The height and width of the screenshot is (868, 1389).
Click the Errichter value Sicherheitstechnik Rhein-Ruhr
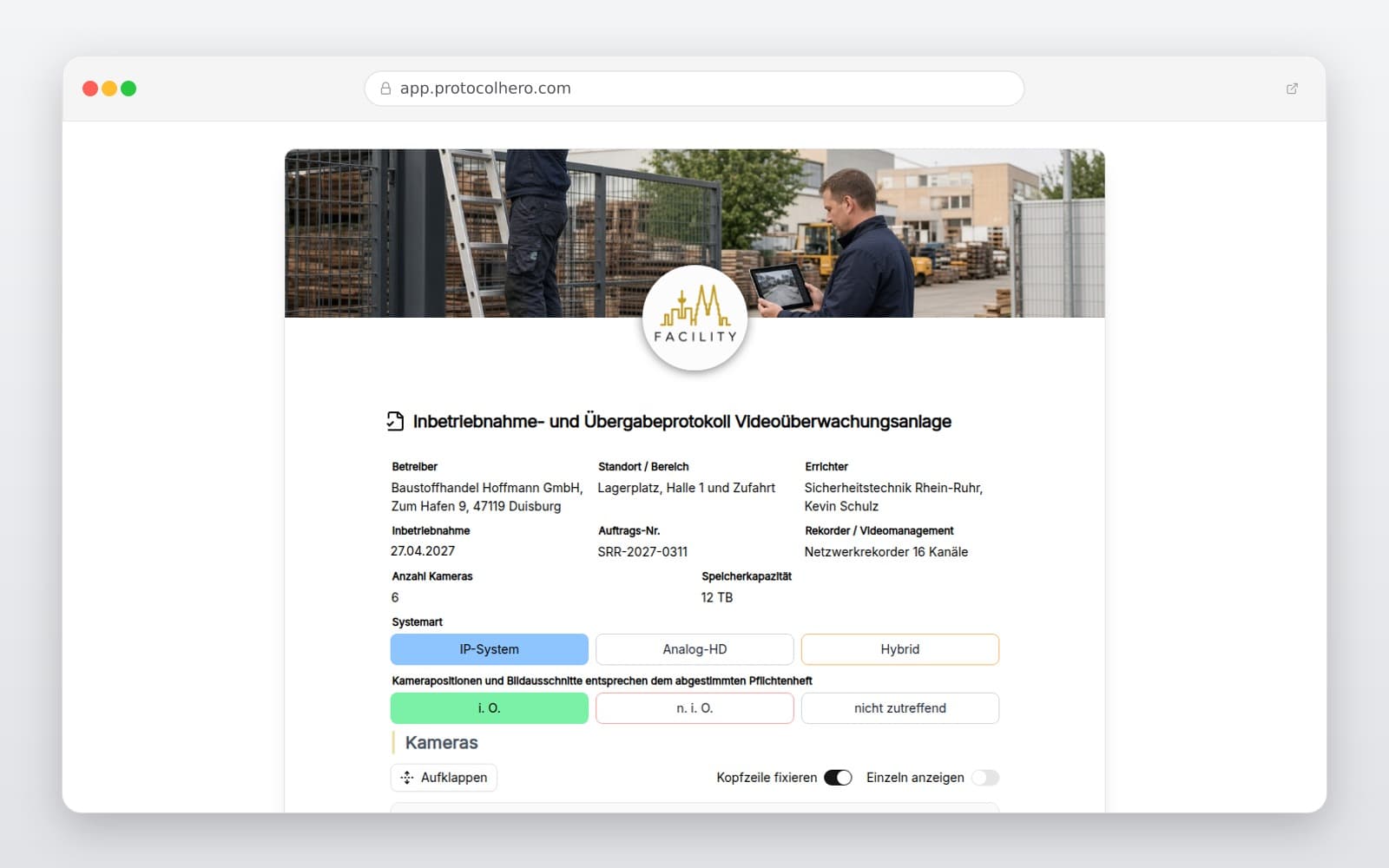893,497
